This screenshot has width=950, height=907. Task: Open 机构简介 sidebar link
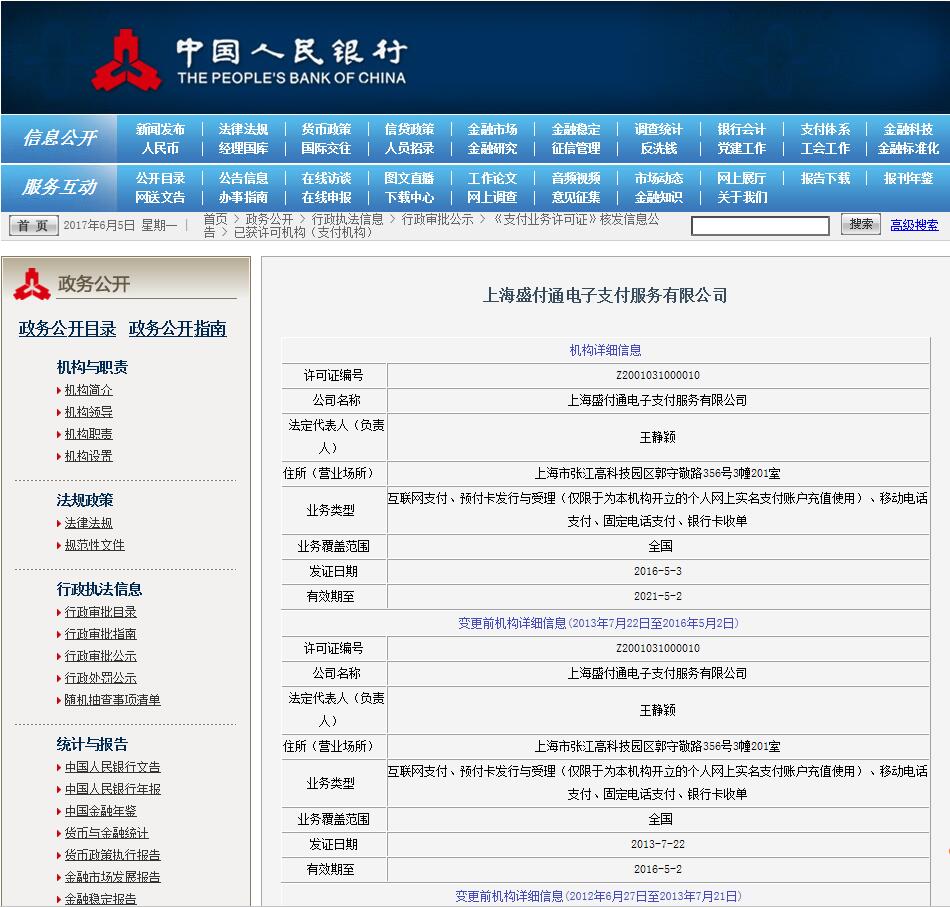[88, 390]
